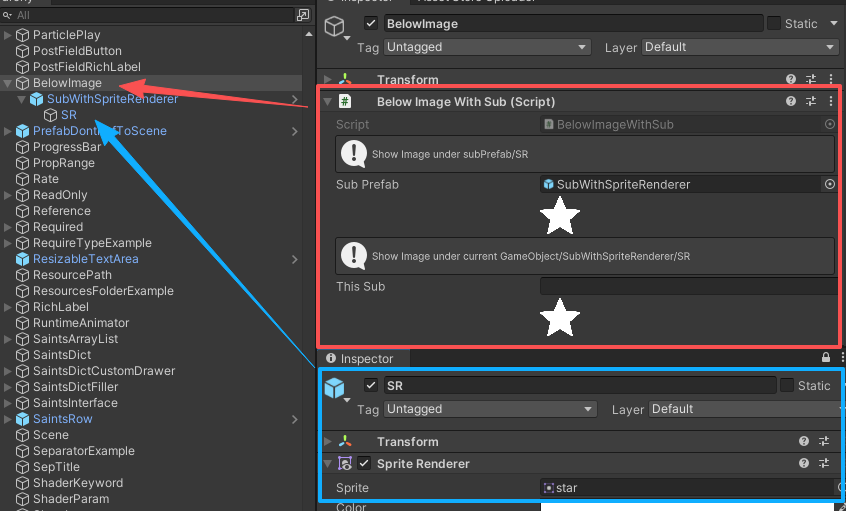
Task: Toggle the Static checkbox for BelowImage
Action: [774, 23]
